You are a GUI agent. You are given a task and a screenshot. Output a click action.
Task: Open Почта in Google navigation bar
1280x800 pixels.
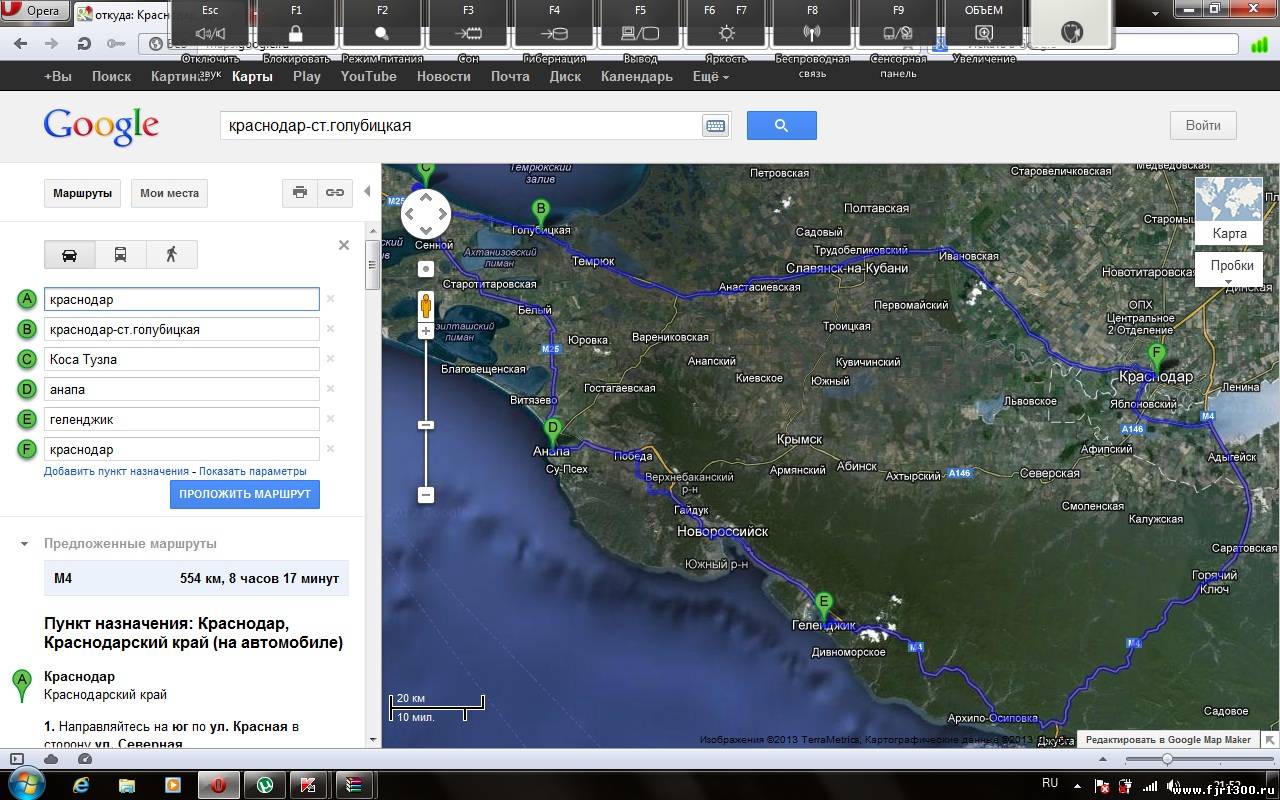(510, 76)
